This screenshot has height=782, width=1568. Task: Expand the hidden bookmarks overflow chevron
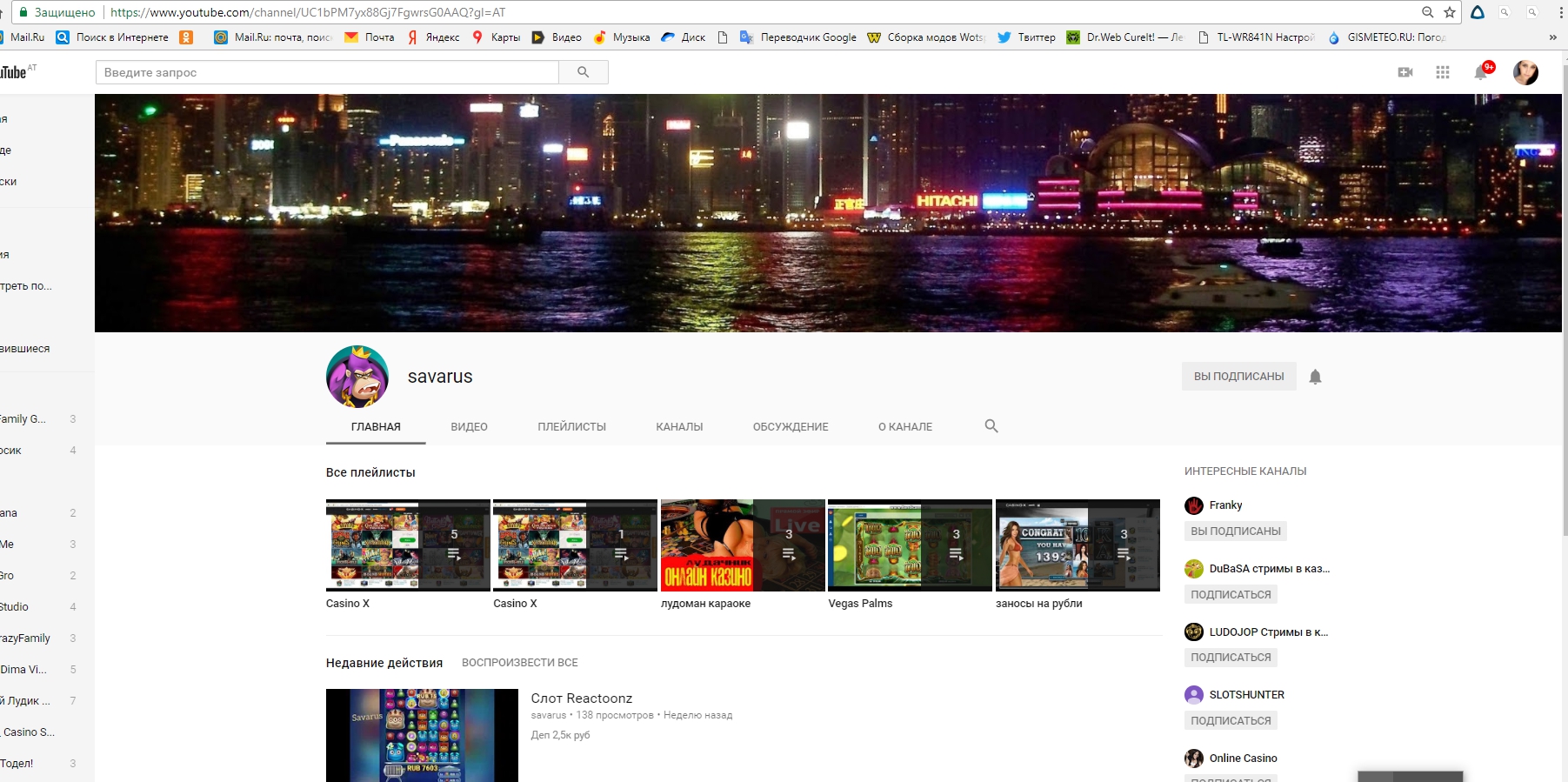pos(1552,37)
